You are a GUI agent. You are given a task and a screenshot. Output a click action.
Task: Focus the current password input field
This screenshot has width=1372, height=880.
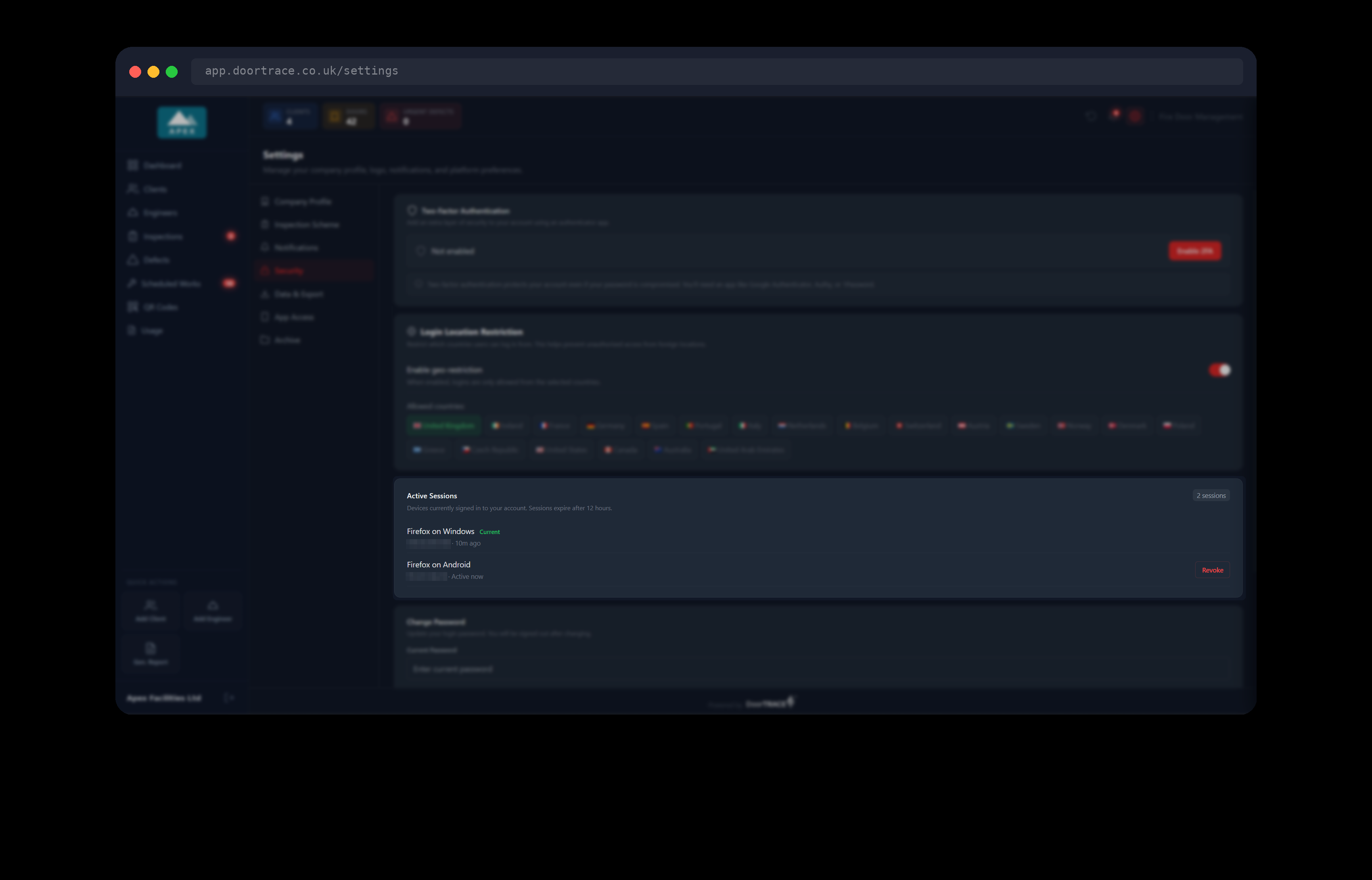[x=818, y=669]
